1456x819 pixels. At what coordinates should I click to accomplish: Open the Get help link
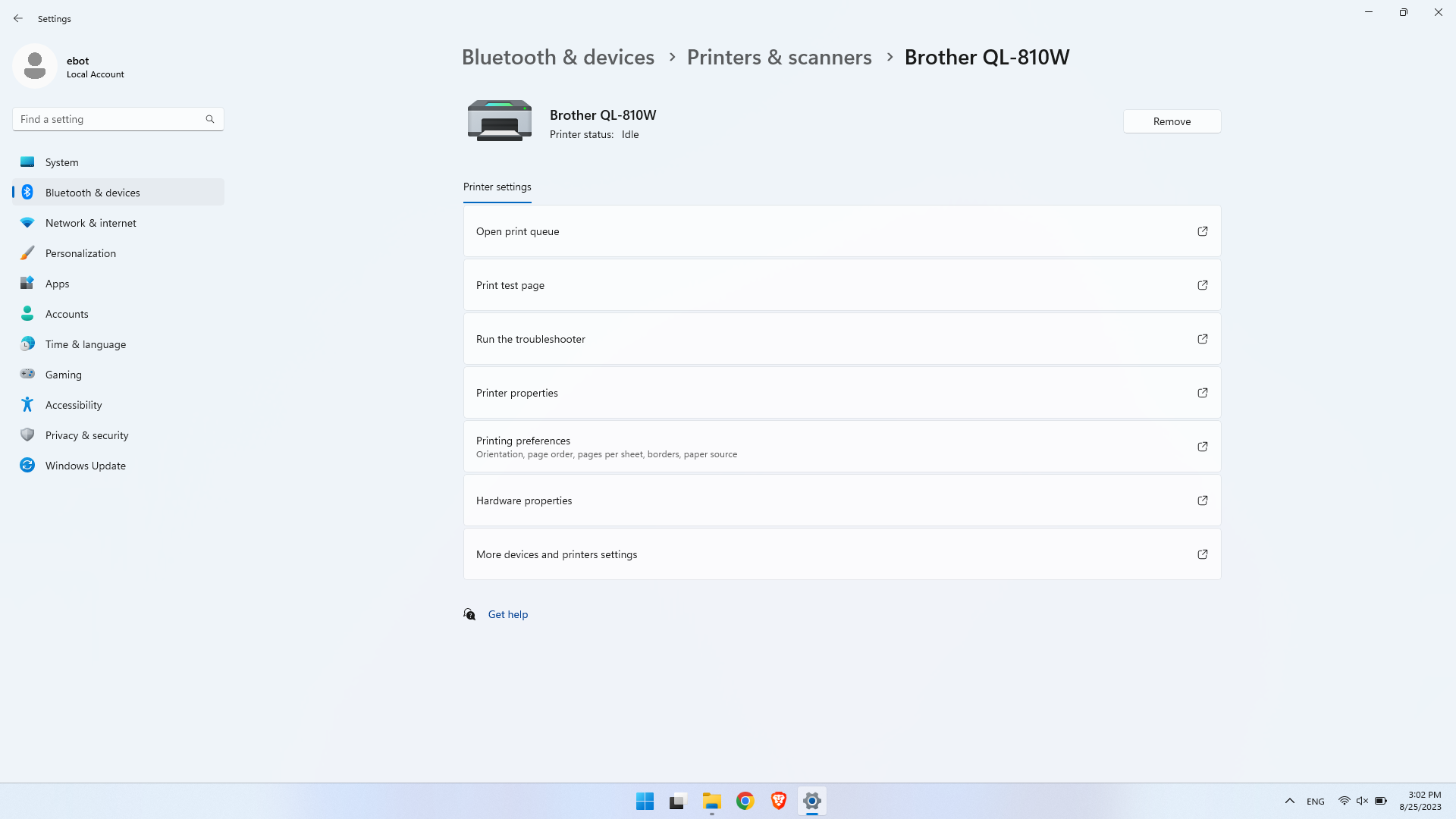coord(508,614)
